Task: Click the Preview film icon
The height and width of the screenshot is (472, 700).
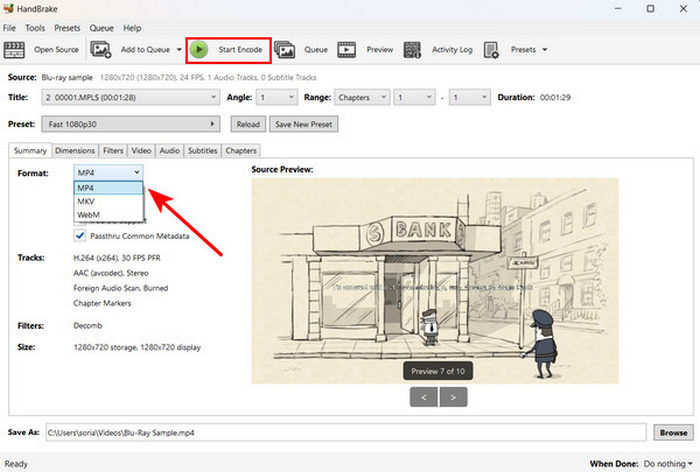Action: [x=346, y=50]
